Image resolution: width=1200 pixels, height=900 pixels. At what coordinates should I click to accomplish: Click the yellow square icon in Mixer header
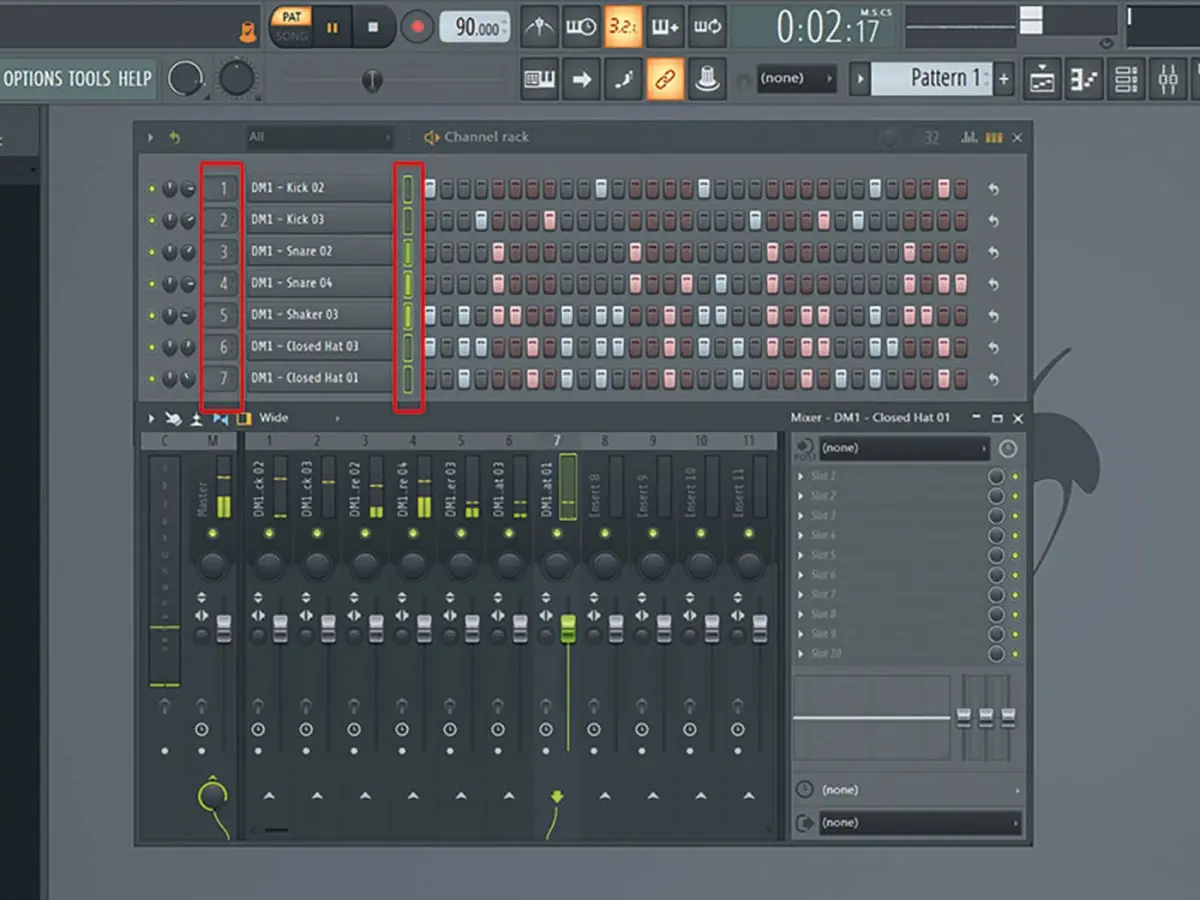click(x=243, y=418)
